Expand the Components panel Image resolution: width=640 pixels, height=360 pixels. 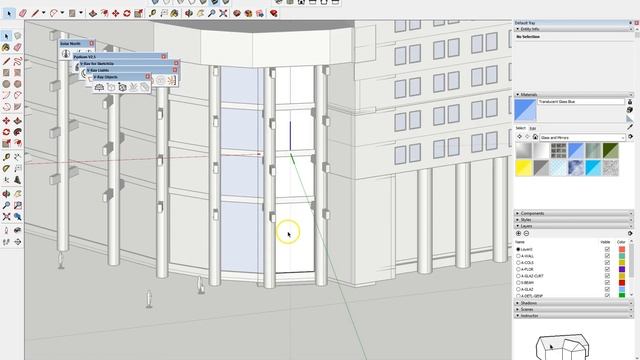518,213
